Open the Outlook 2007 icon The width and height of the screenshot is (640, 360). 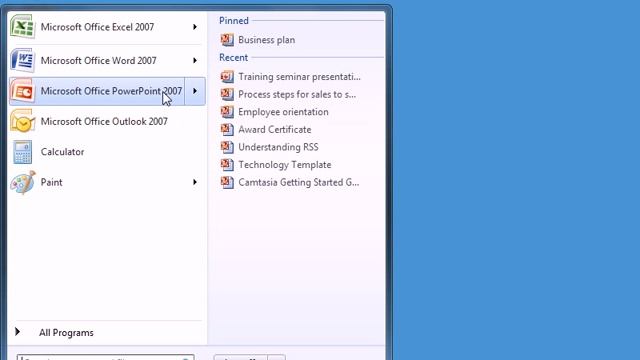23,121
